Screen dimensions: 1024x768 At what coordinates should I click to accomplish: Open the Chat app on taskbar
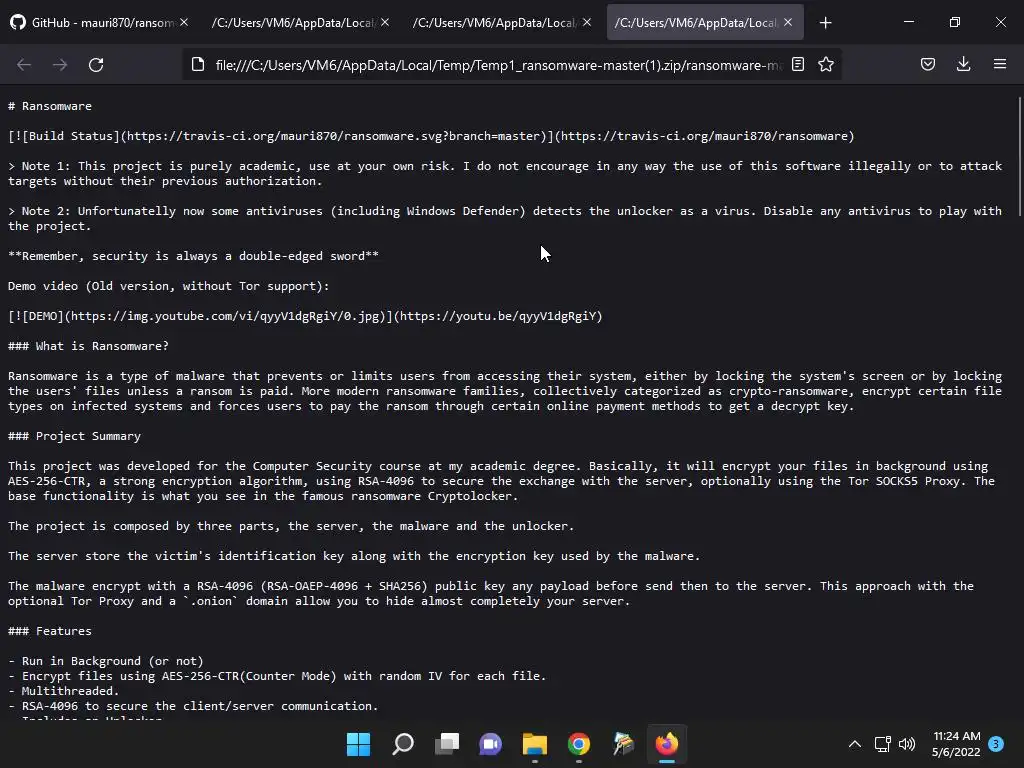pyautogui.click(x=490, y=744)
